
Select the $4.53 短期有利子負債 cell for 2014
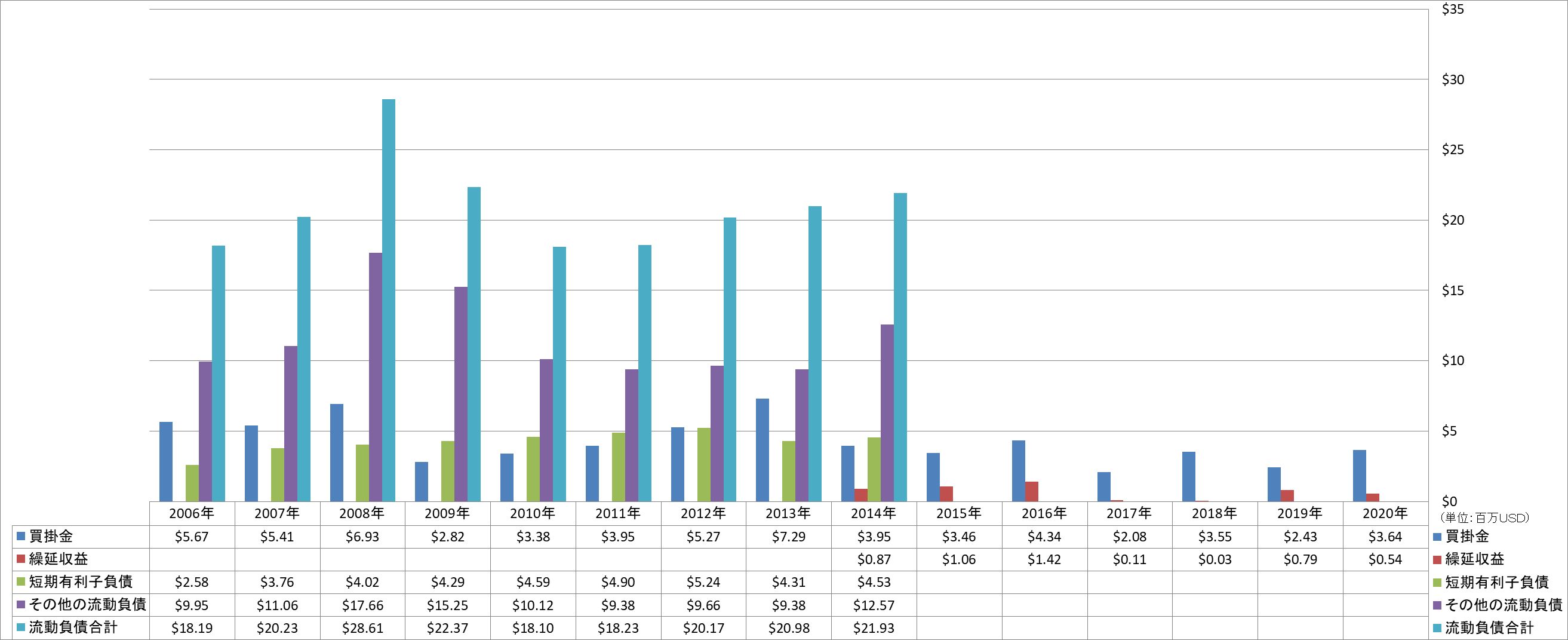pos(874,583)
